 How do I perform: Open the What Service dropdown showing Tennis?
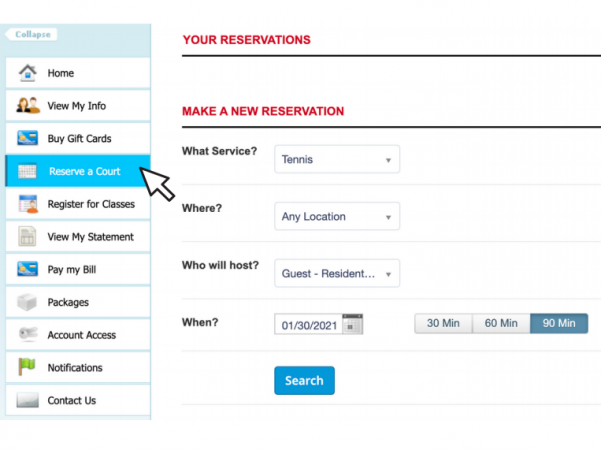(x=337, y=160)
